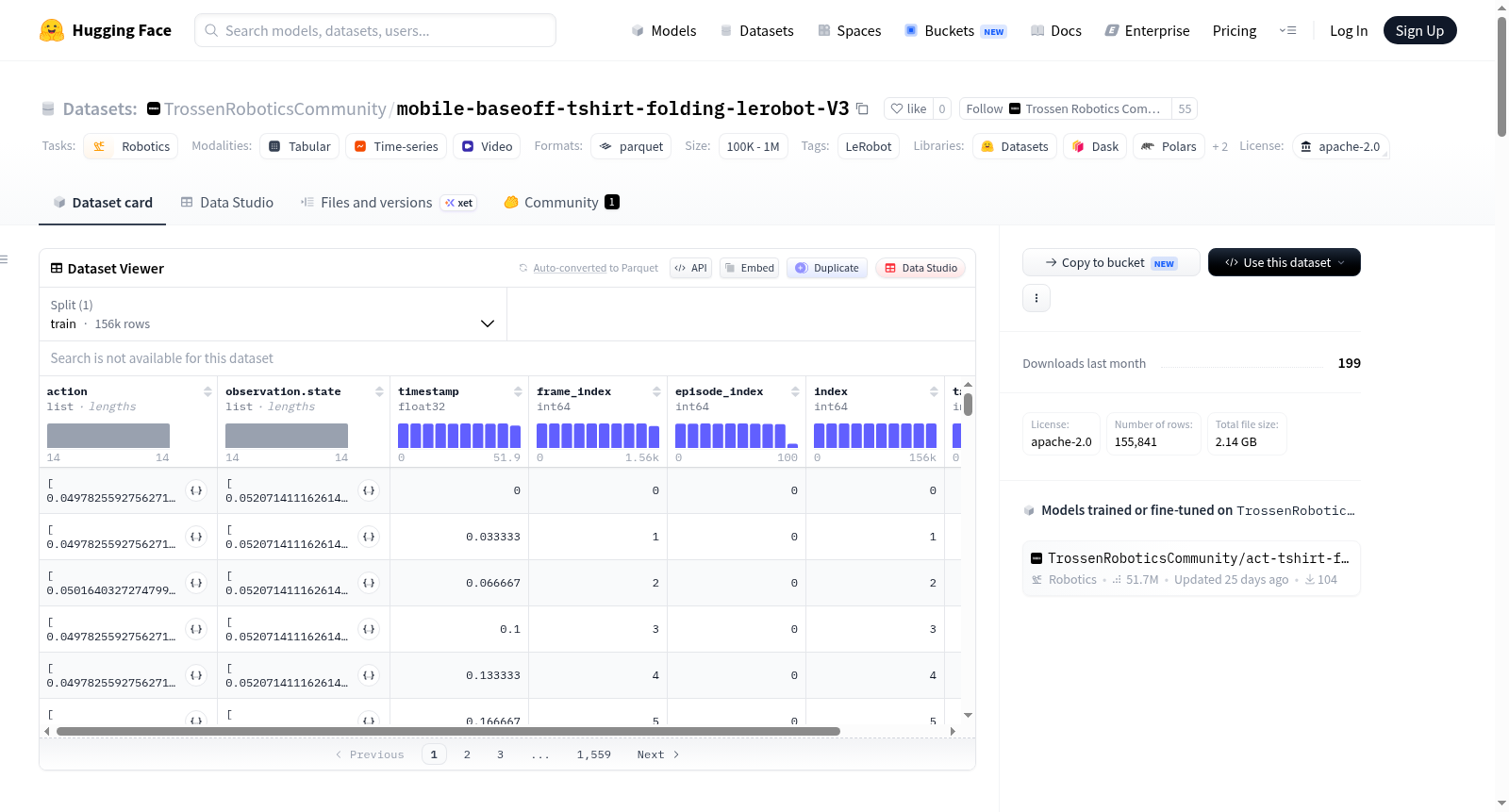Image resolution: width=1509 pixels, height=812 pixels.
Task: Expand action cell in timestamp 0.033333 row
Action: (196, 537)
